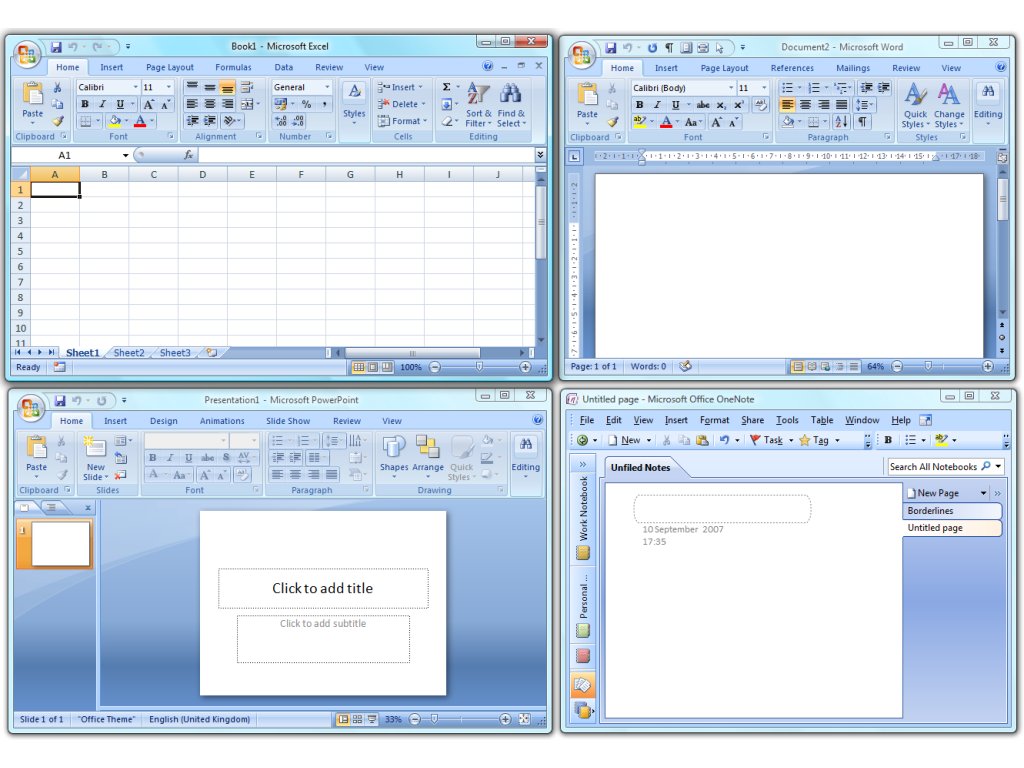The height and width of the screenshot is (768, 1024).
Task: Switch to the Sheet2 tab in Excel
Action: 129,353
